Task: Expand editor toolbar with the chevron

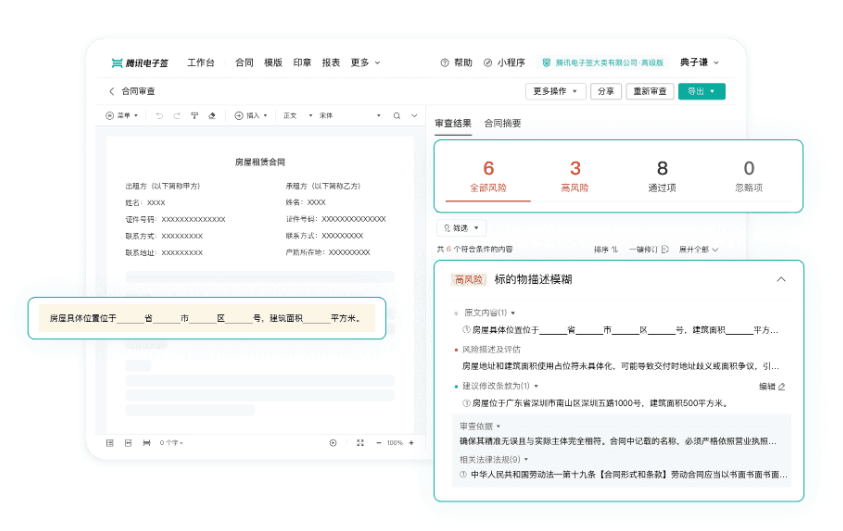Action: tap(414, 116)
